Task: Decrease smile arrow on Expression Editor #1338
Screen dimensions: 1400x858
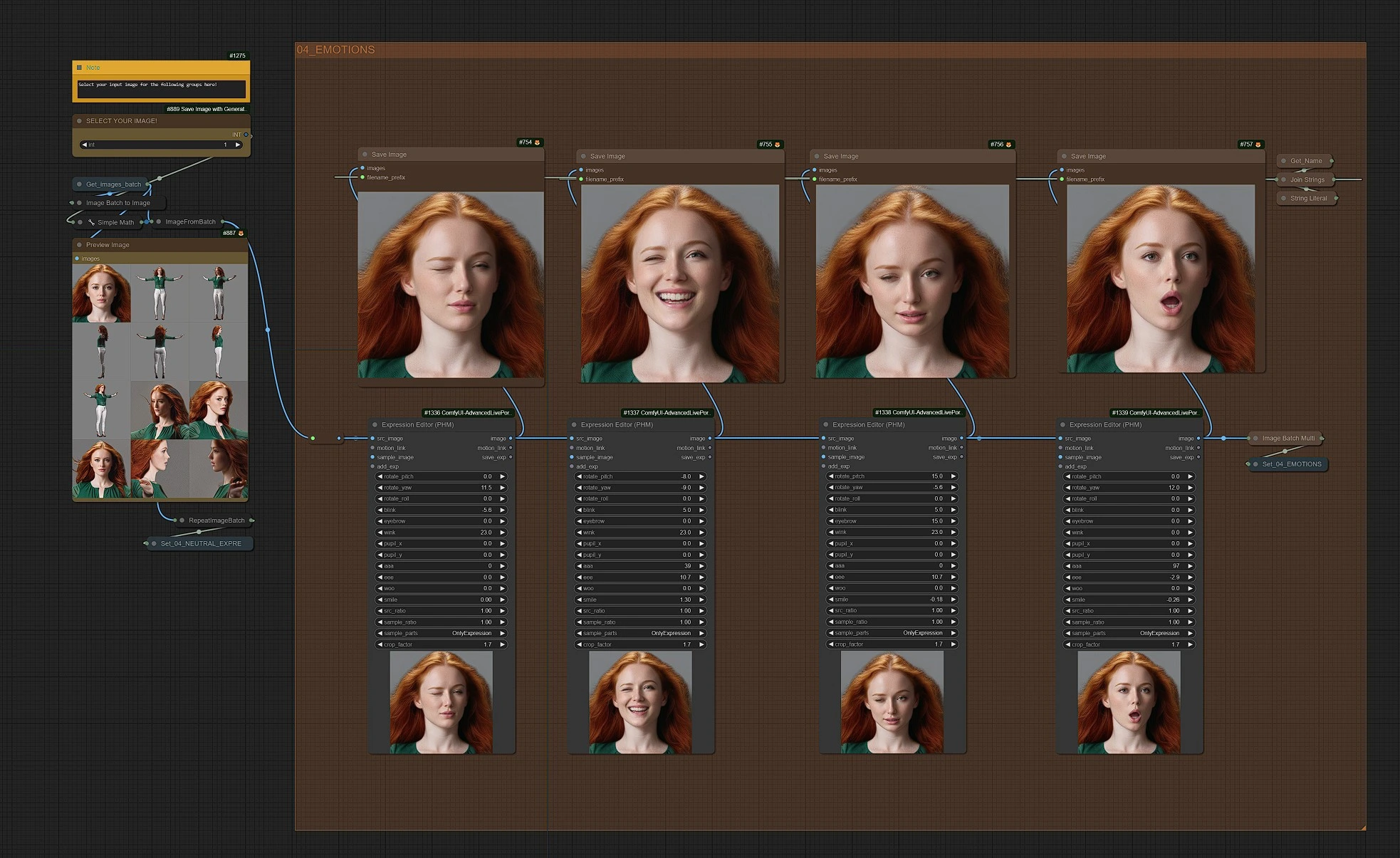Action: point(830,600)
